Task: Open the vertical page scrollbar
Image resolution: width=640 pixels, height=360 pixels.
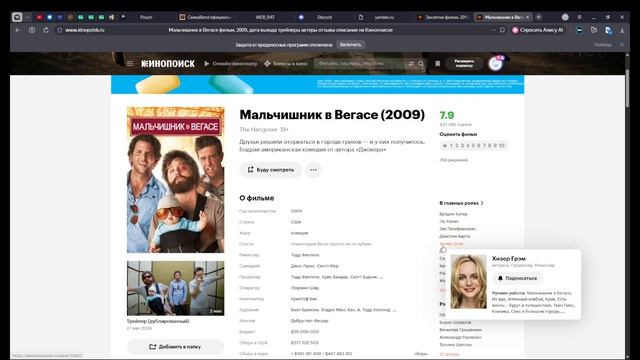Action: 627,89
